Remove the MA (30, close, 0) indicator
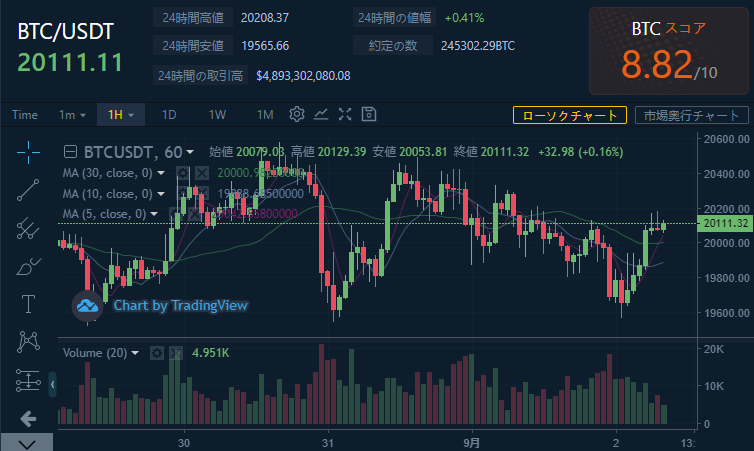Viewport: 754px width, 451px height. pos(201,173)
